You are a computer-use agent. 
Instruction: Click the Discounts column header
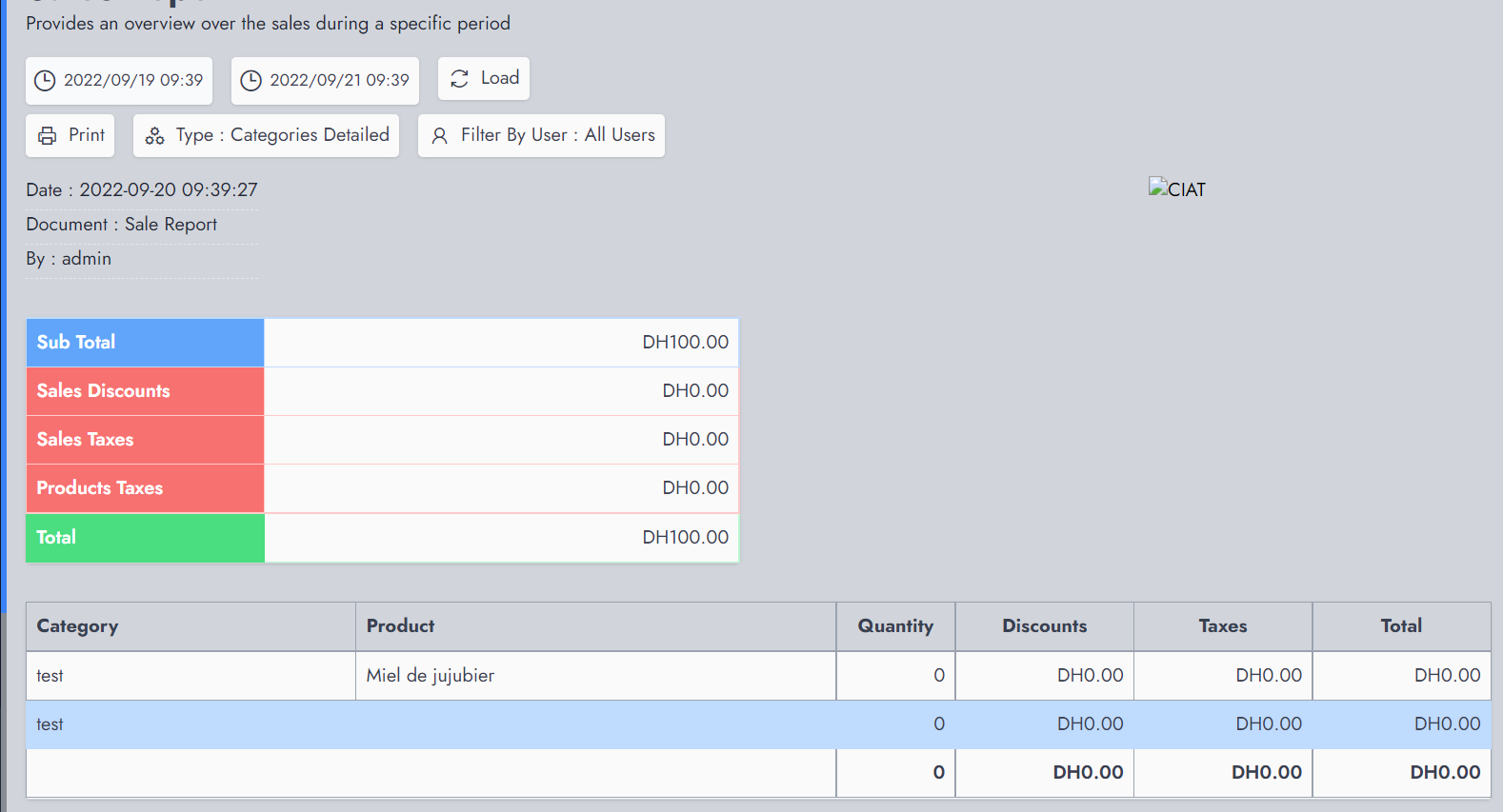1044,626
